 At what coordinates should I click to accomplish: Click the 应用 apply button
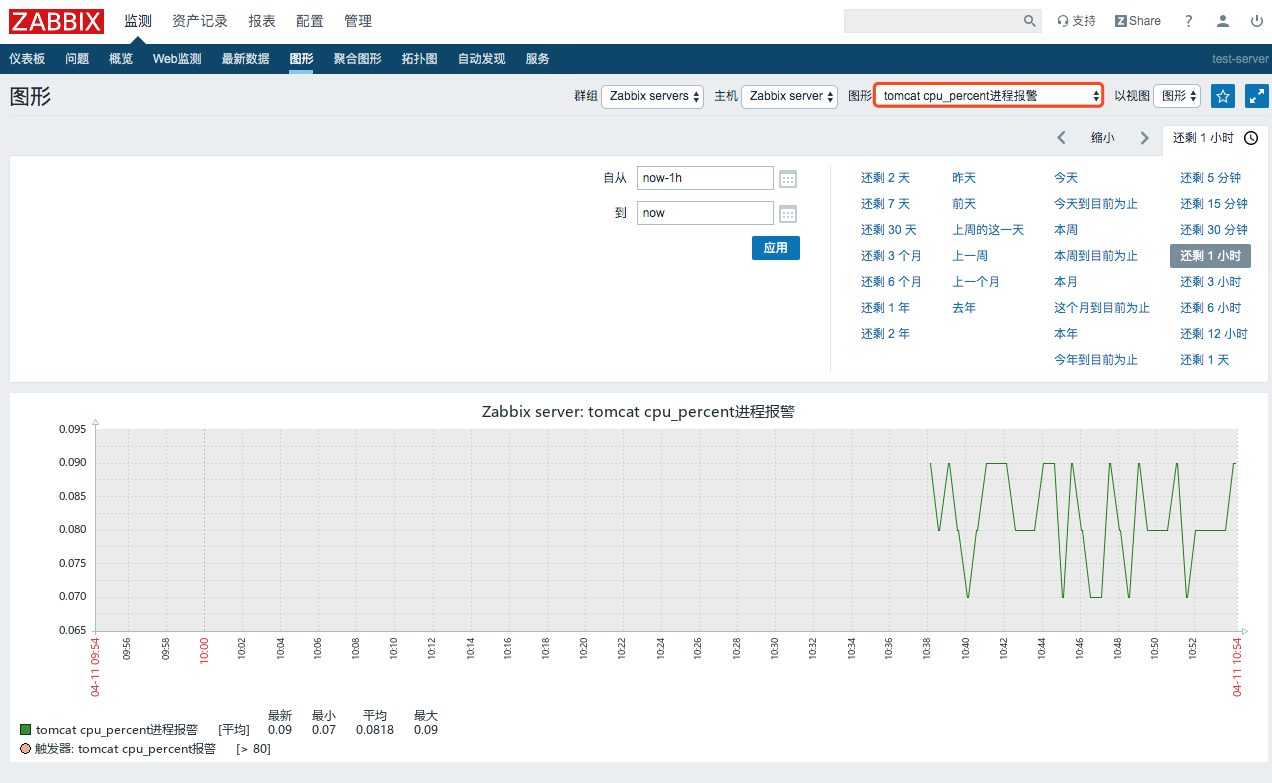[x=776, y=248]
